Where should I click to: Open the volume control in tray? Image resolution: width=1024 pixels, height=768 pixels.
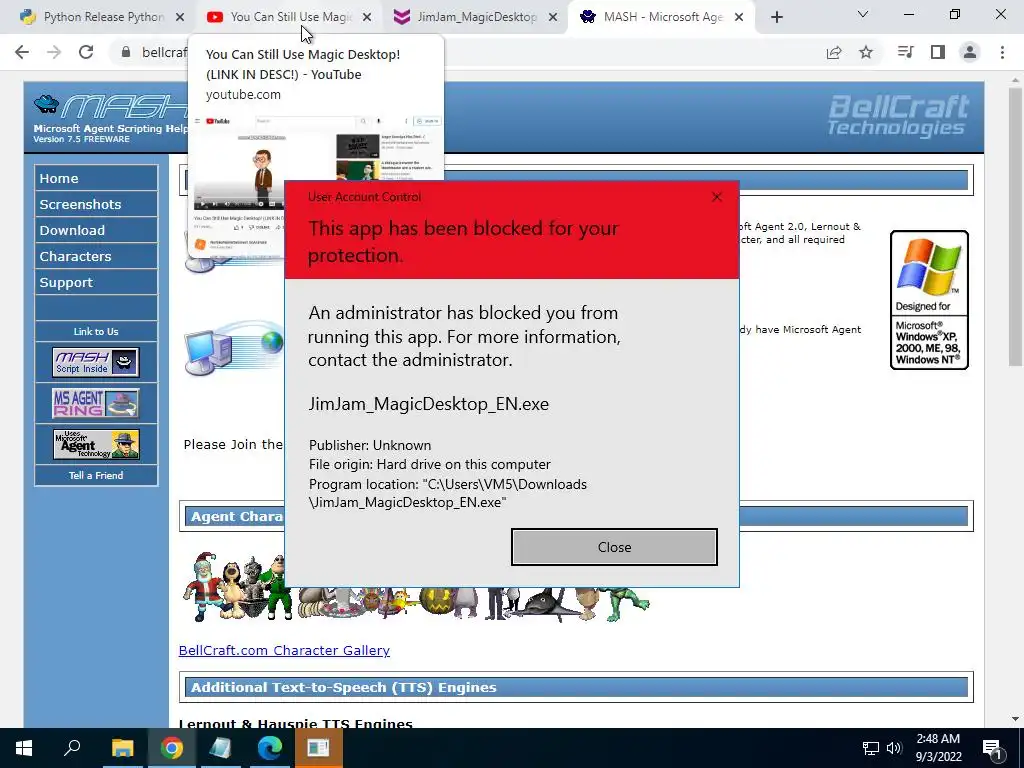(894, 748)
